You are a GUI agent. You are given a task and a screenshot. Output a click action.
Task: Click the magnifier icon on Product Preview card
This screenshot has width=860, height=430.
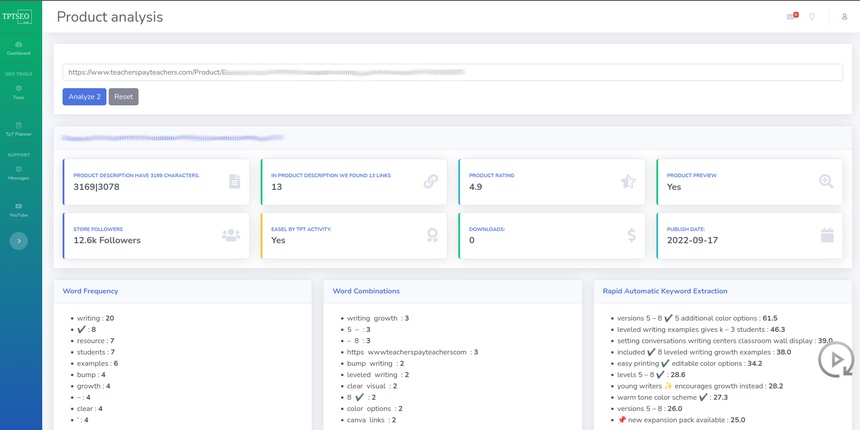point(826,181)
